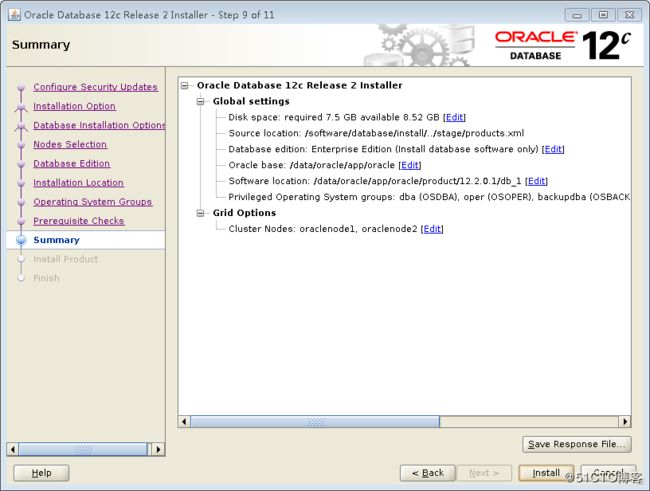Collapse the Oracle Database 12c Release 2 Installer node

pyautogui.click(x=185, y=85)
